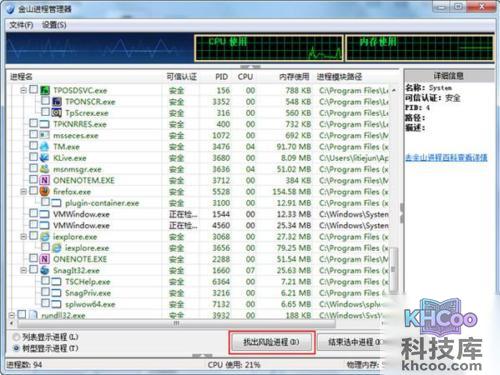This screenshot has height=375, width=500.
Task: Select the plugin-container.exe row text
Action: (102, 203)
